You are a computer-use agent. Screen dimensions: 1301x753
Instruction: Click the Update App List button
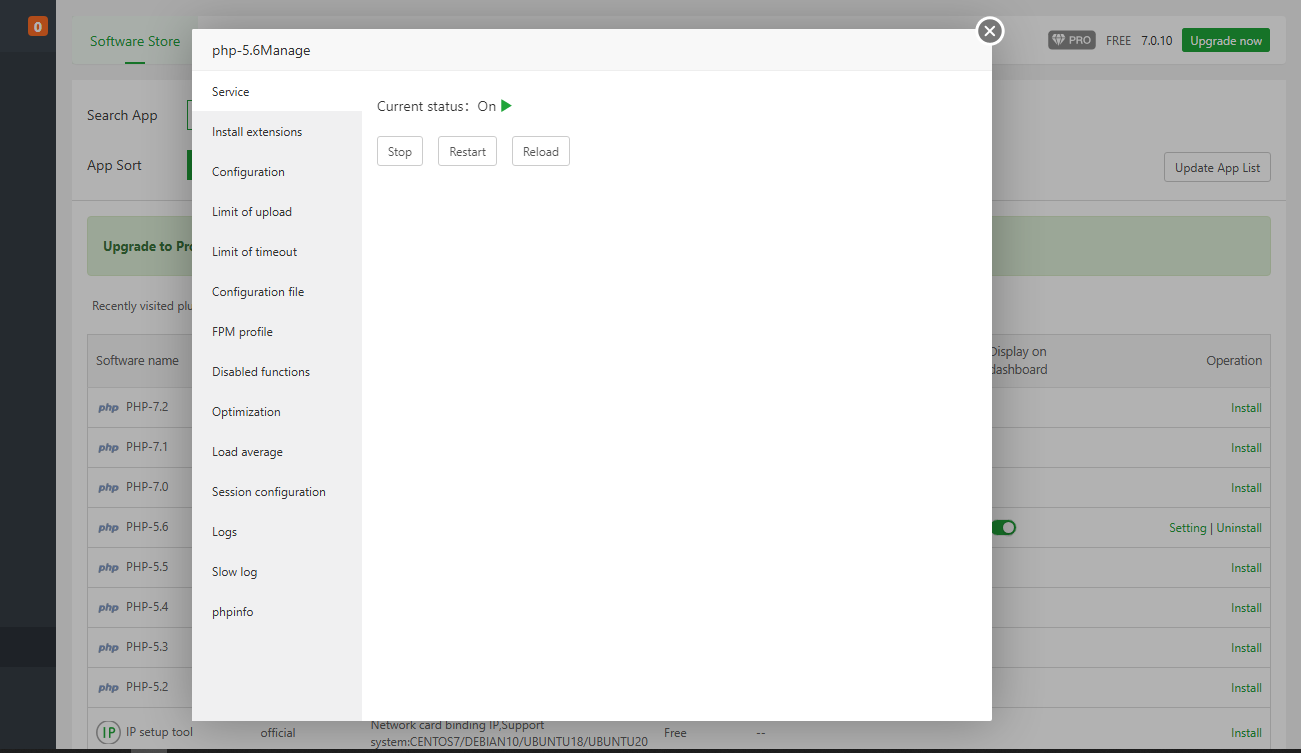(1217, 167)
